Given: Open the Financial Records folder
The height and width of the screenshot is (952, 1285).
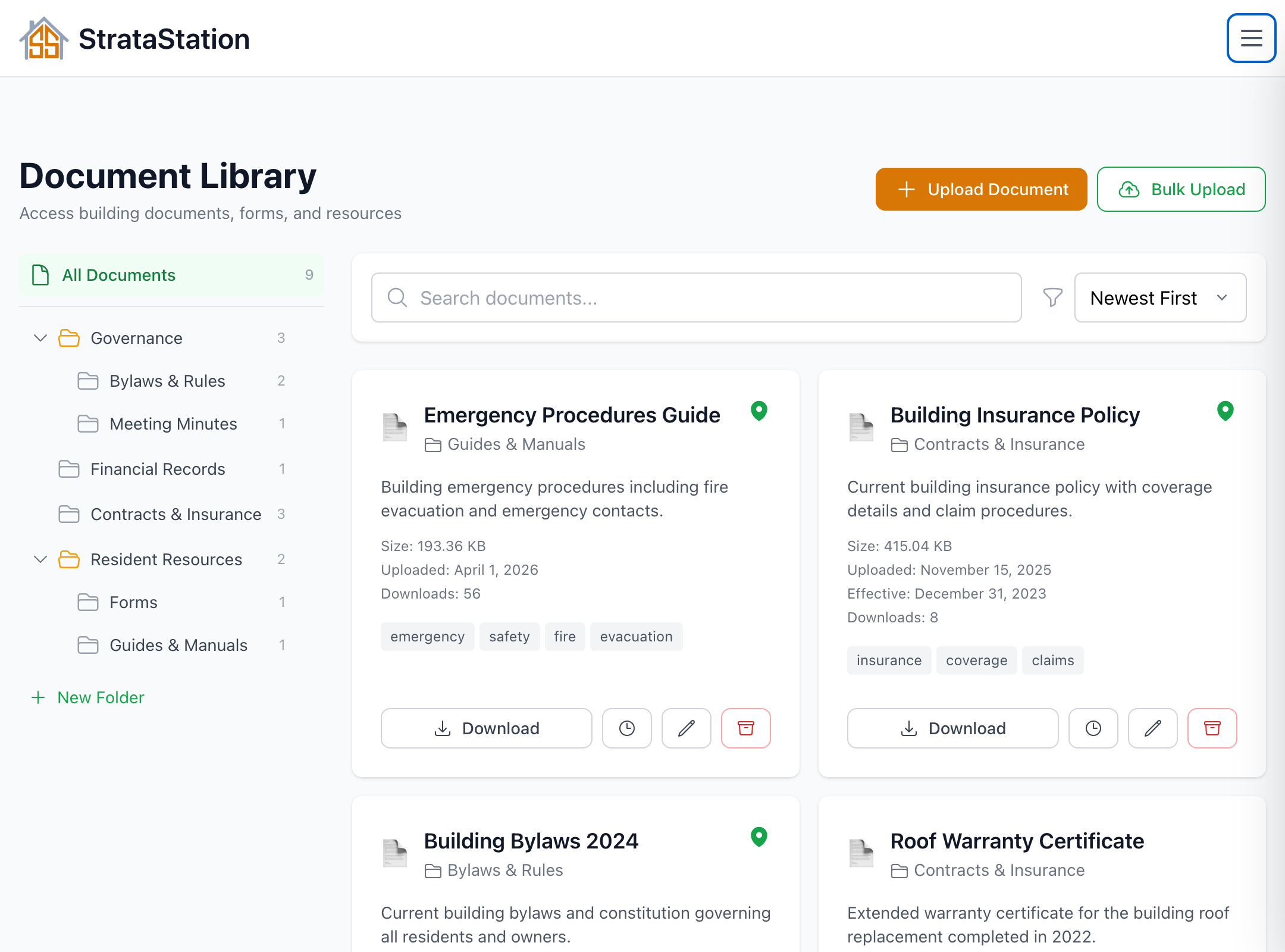Looking at the screenshot, I should (x=171, y=469).
